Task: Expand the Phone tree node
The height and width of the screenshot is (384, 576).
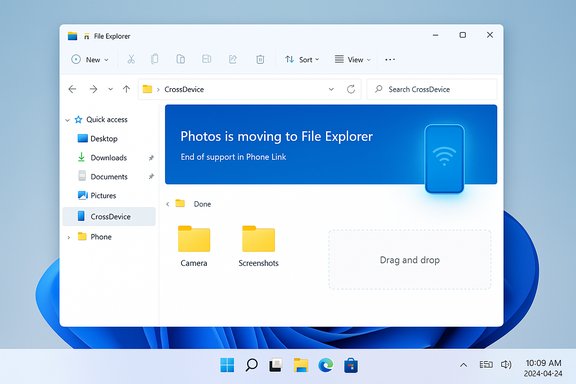Action: coord(69,237)
